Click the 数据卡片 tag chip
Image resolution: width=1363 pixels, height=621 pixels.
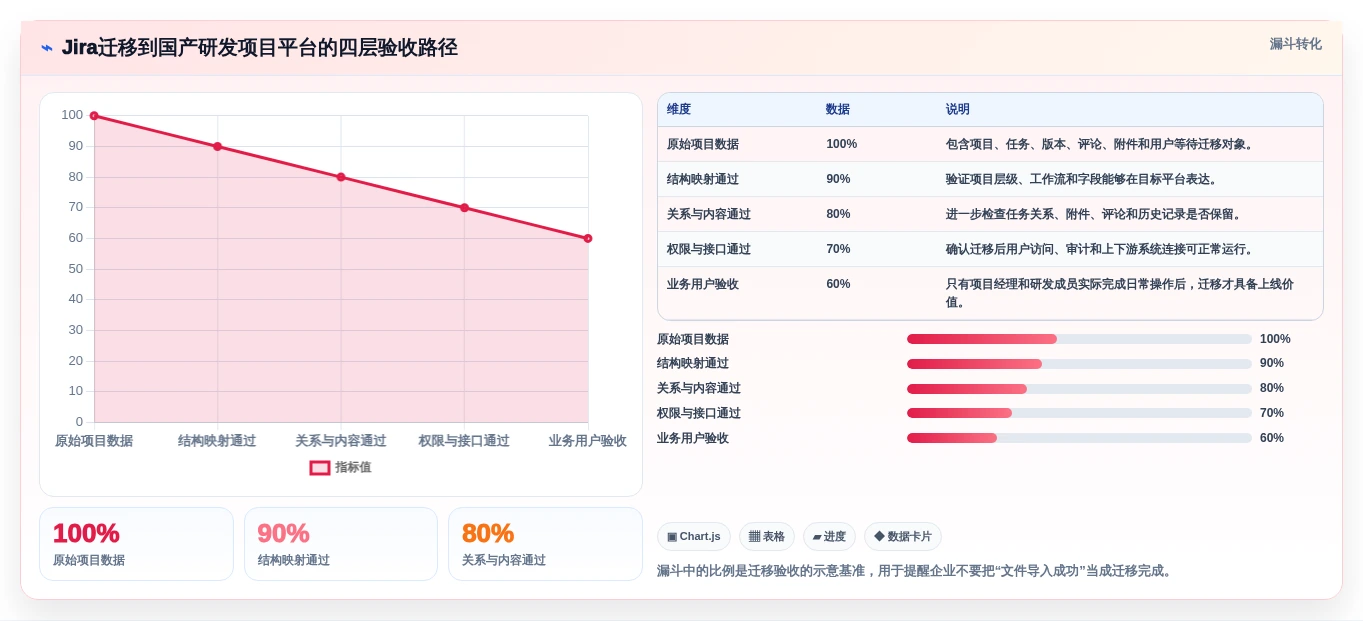click(903, 537)
